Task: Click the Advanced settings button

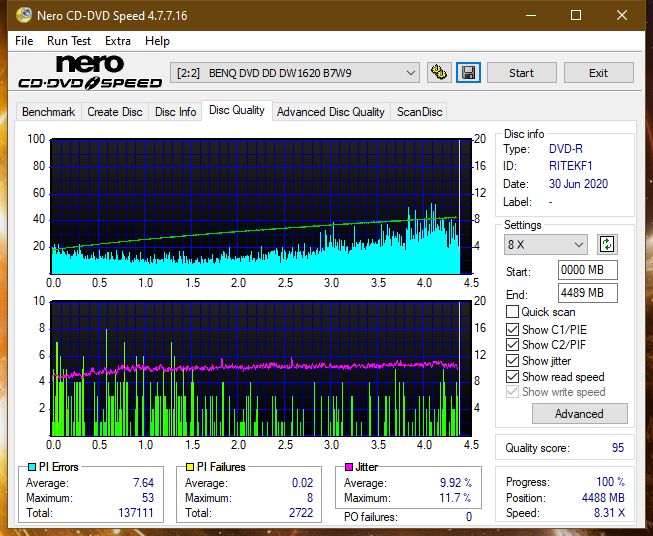Action: [579, 414]
